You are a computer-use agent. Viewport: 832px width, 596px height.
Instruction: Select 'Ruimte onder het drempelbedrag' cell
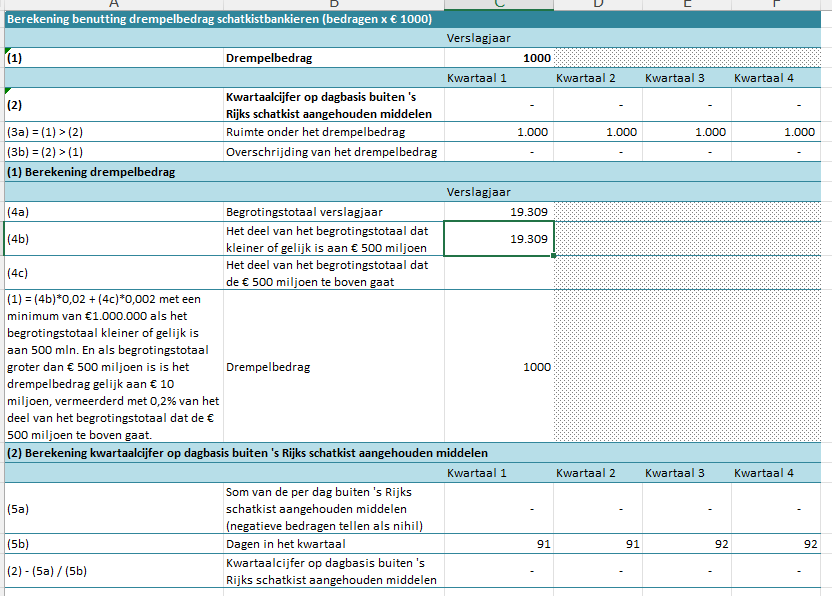(334, 132)
